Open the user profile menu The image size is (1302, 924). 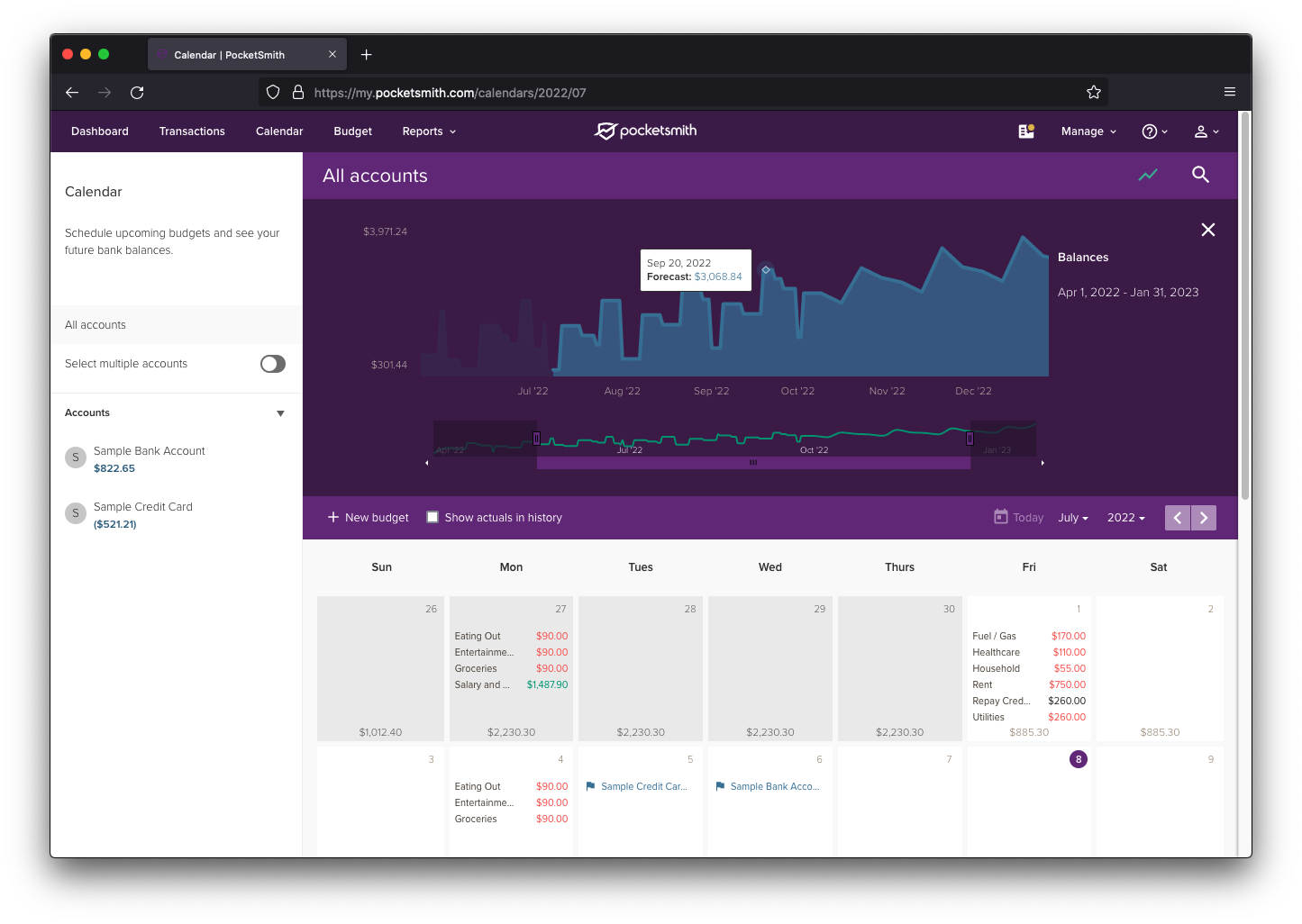tap(1206, 131)
